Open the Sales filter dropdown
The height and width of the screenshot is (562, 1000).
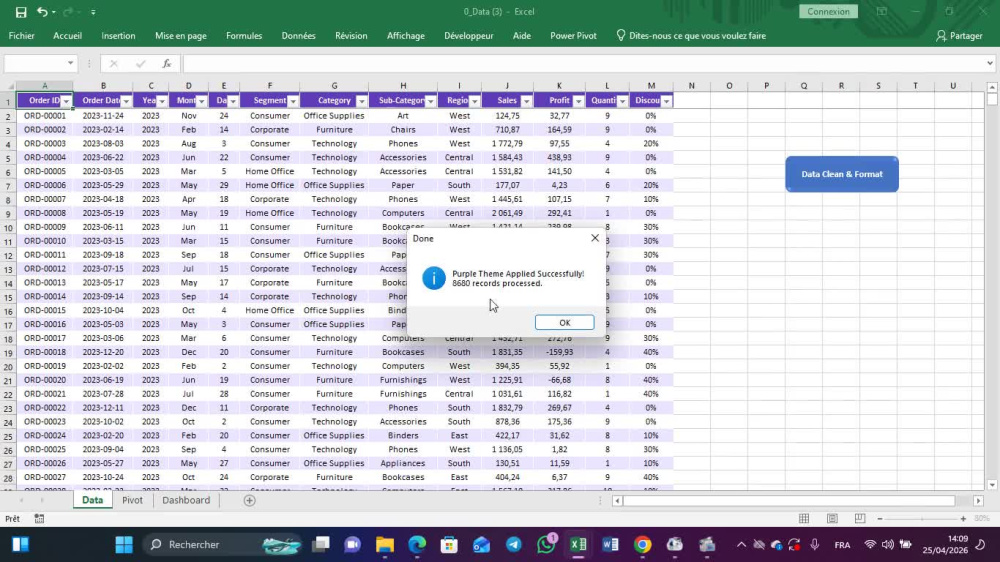(x=526, y=101)
